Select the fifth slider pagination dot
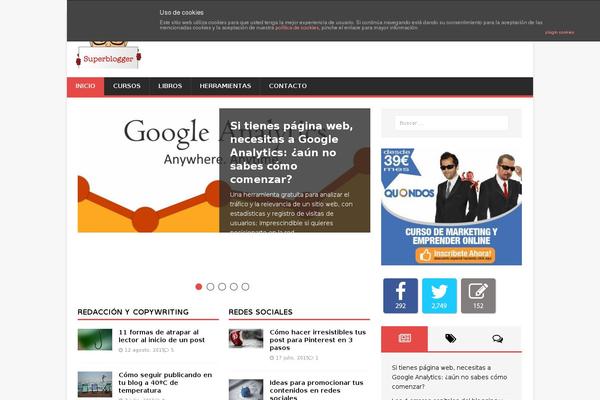 pos(246,287)
